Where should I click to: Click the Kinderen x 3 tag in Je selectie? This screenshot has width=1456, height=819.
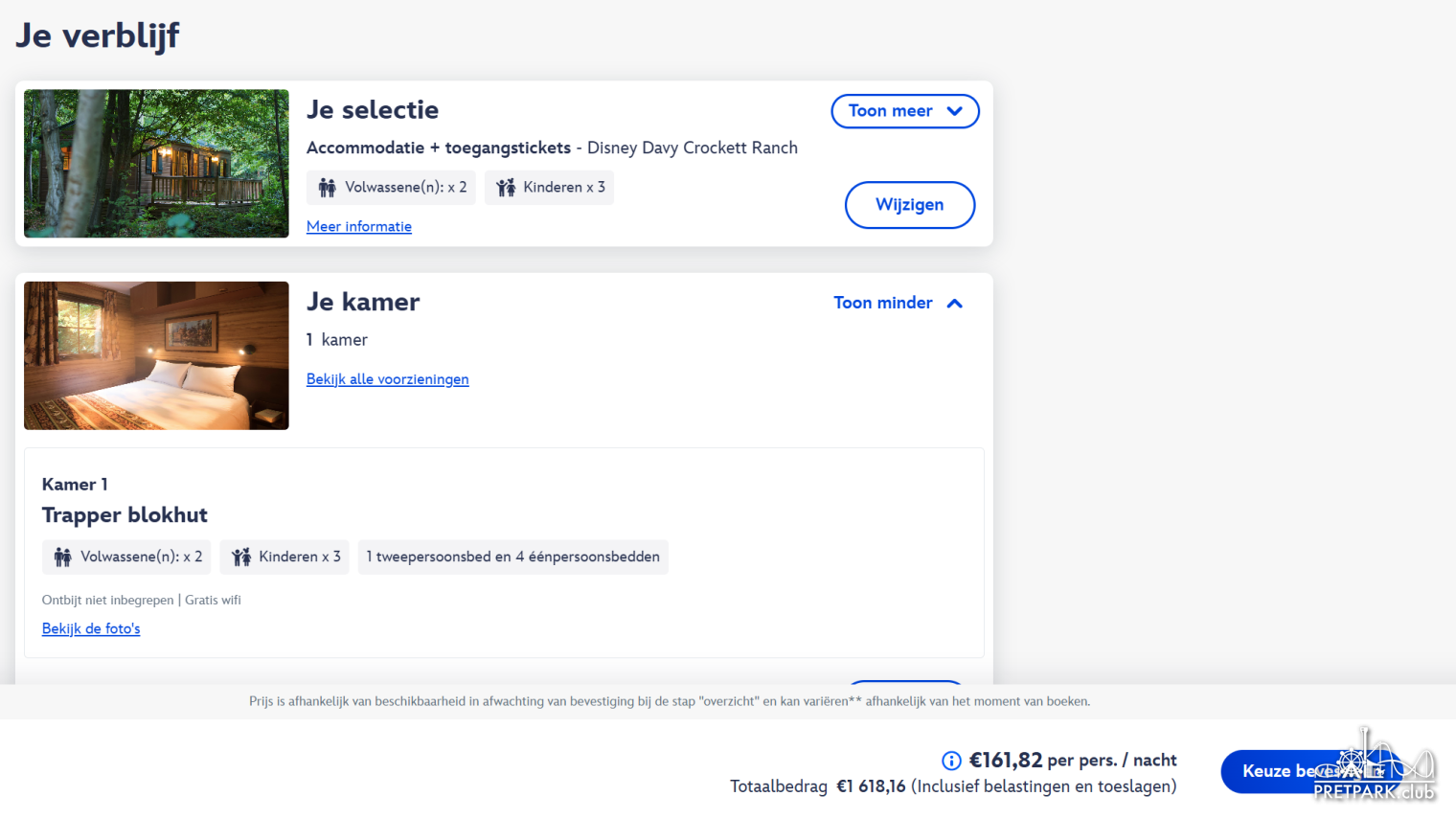click(x=550, y=188)
